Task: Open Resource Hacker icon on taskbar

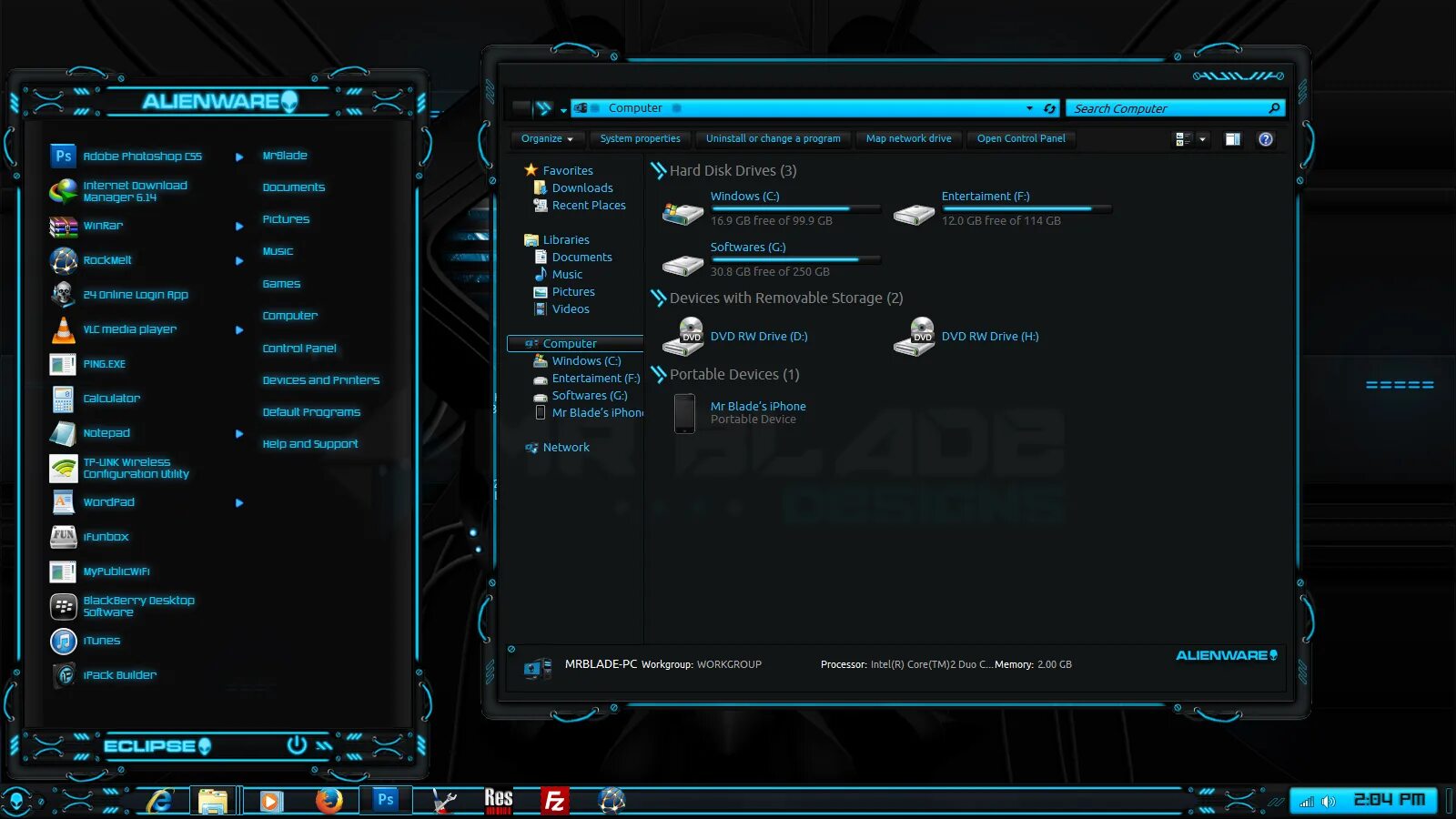Action: pos(499,801)
